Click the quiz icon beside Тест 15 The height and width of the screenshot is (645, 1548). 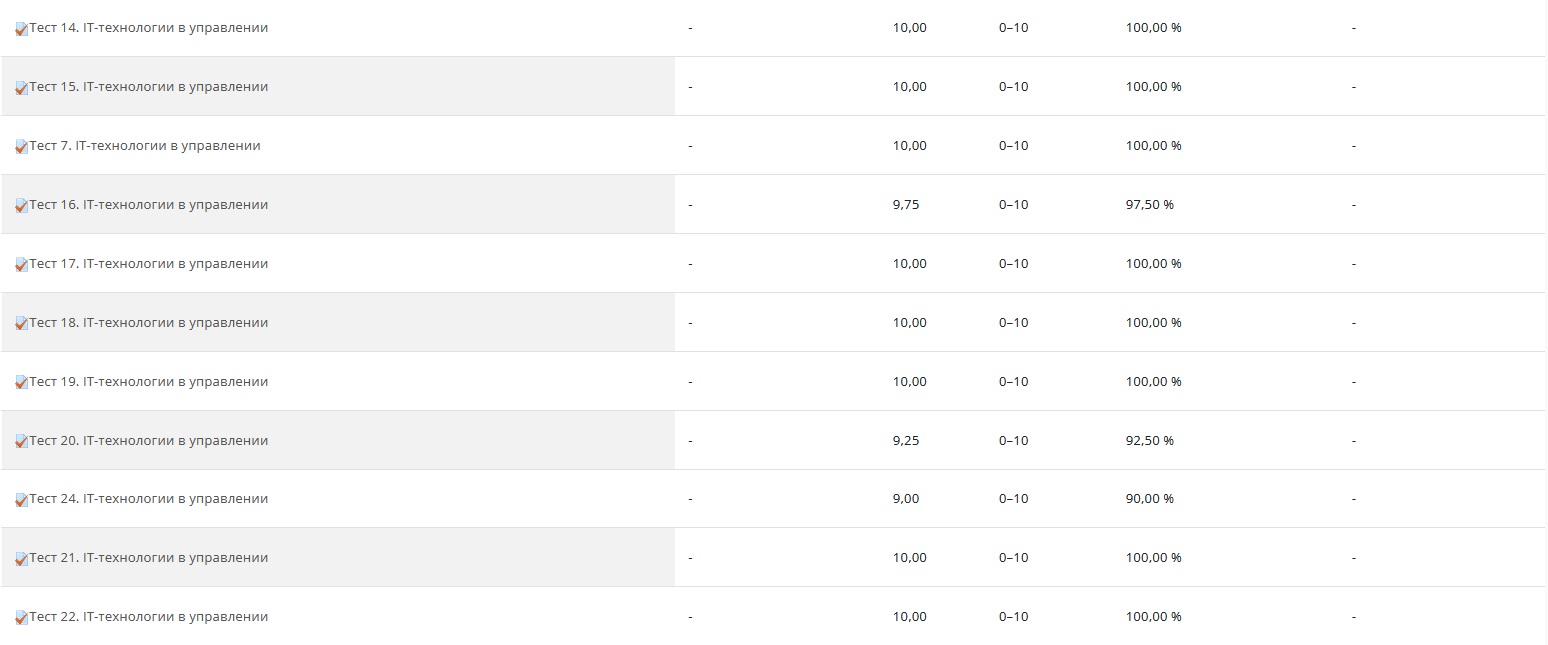[x=21, y=89]
